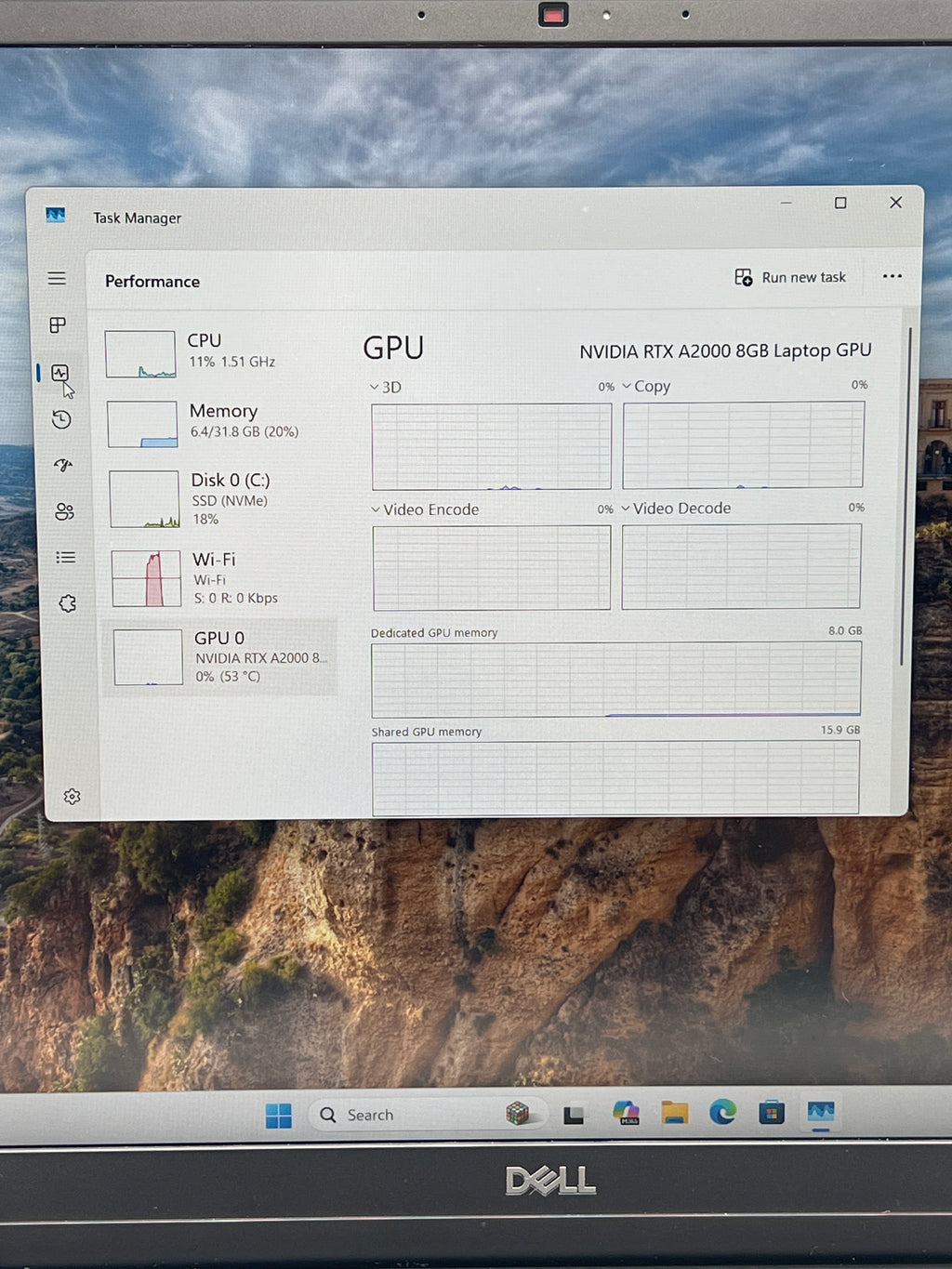Image resolution: width=952 pixels, height=1269 pixels.
Task: Go to the Processes page icon
Action: tap(58, 324)
